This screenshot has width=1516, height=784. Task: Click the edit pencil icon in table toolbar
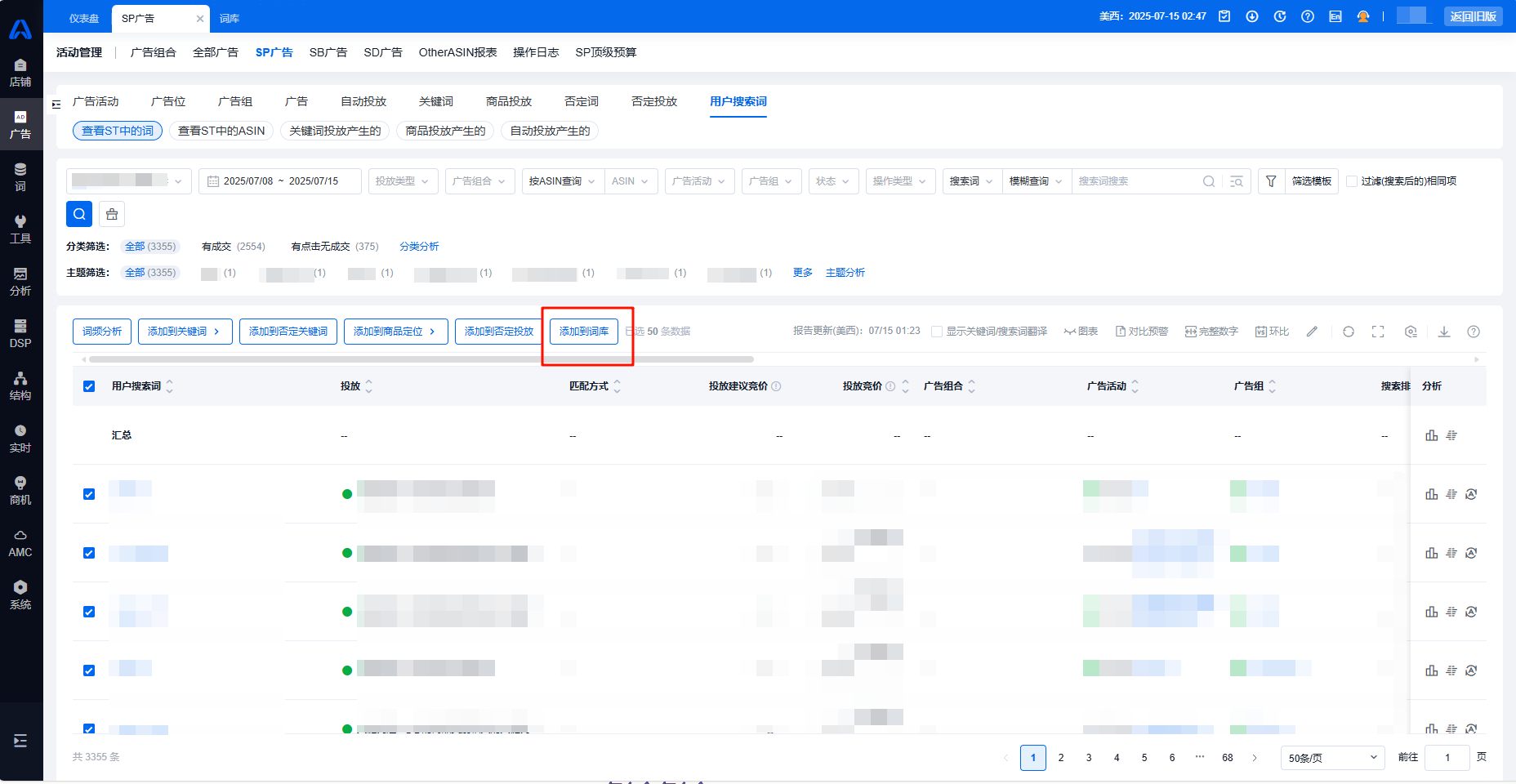(1312, 332)
